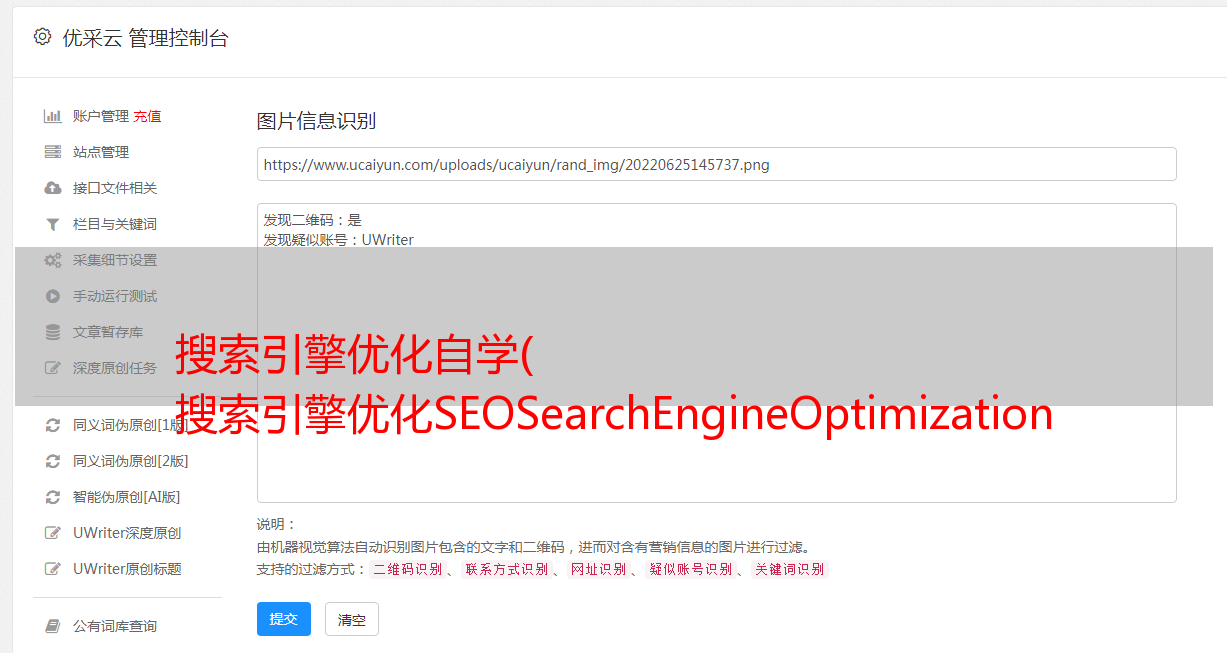Viewport: 1227px width, 653px height.
Task: Click the refresh icon for 同义词伪原创[2版]
Action: click(x=53, y=461)
